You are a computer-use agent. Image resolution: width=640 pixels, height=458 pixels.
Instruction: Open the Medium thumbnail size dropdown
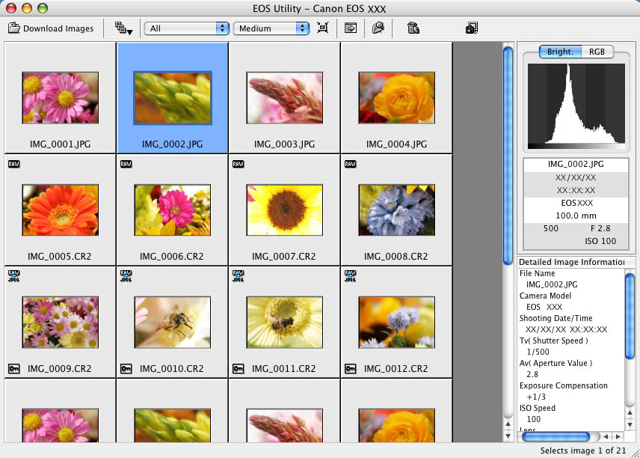tap(271, 28)
